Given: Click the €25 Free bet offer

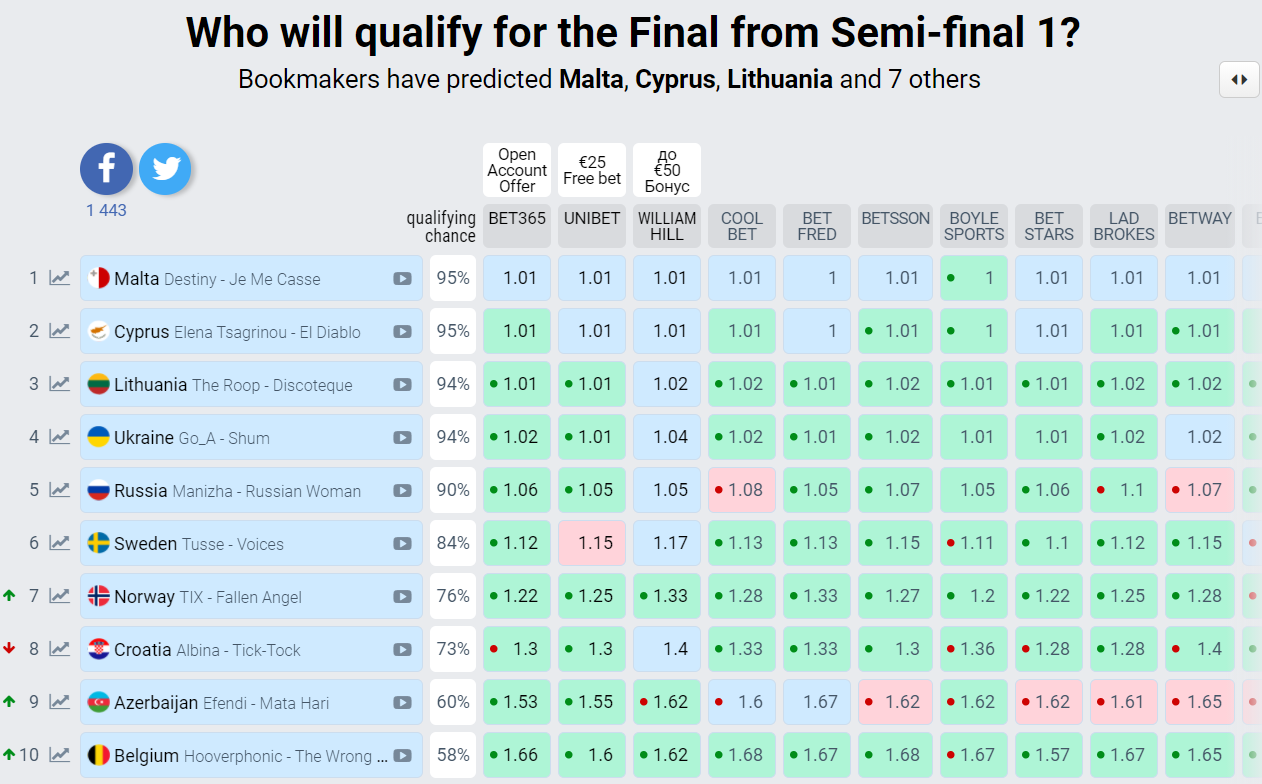Looking at the screenshot, I should [592, 170].
